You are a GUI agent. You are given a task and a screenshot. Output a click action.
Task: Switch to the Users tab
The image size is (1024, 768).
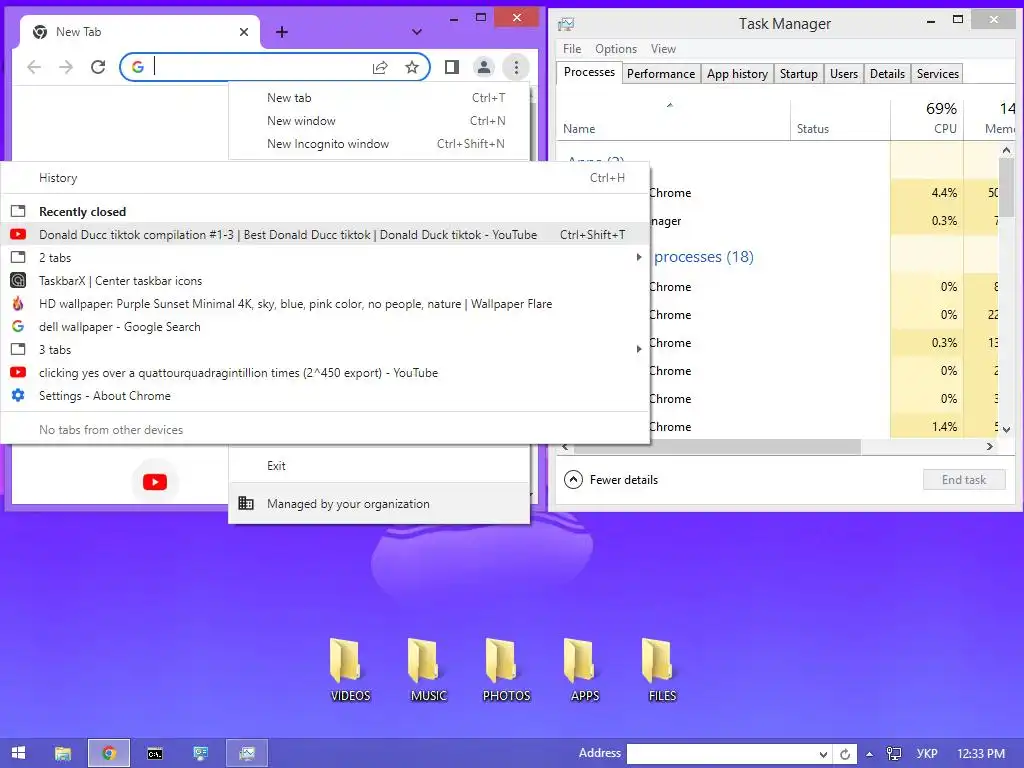(x=844, y=74)
